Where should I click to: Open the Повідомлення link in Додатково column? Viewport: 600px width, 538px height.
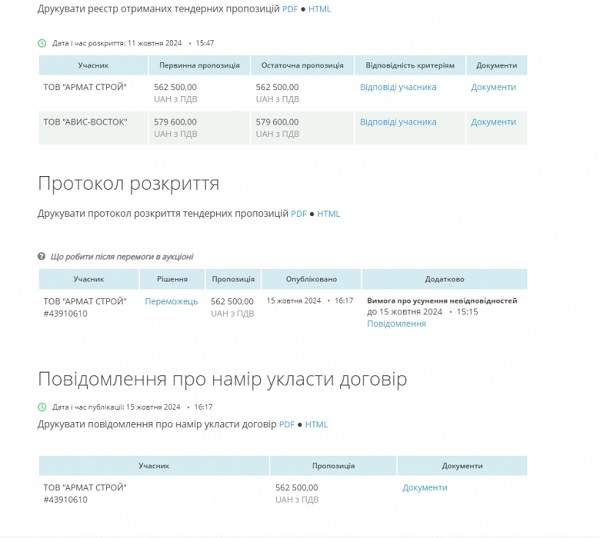tap(396, 324)
